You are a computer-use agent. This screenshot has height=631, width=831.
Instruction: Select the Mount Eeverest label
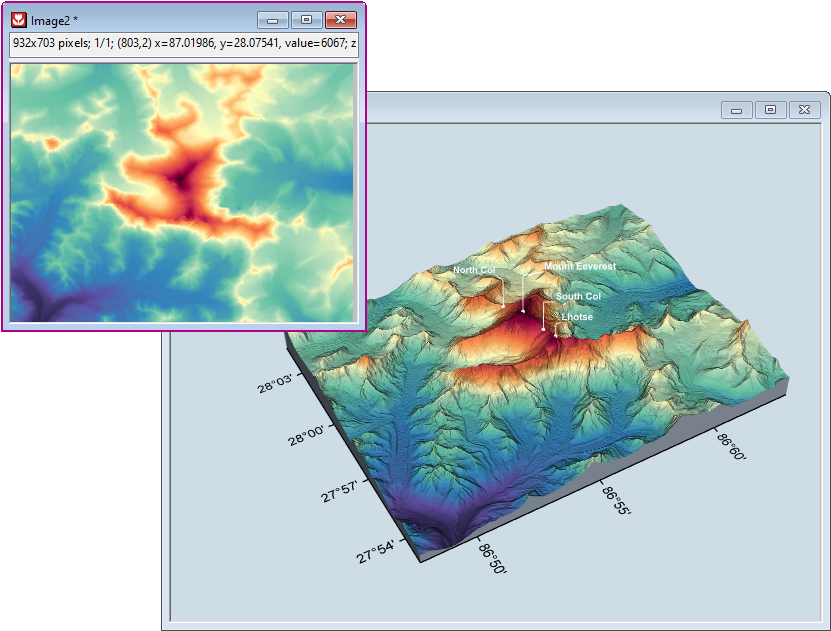coord(580,268)
